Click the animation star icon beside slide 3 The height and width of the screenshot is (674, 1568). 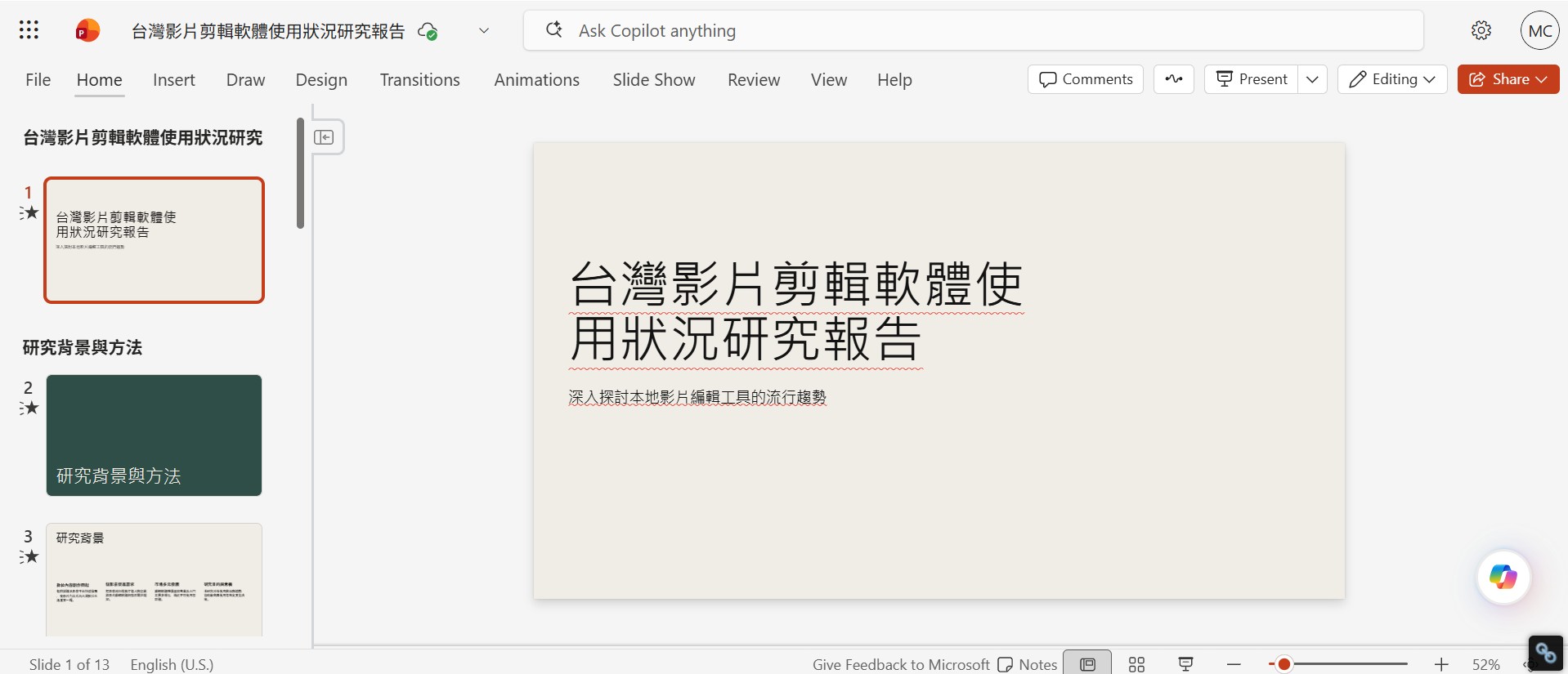29,556
